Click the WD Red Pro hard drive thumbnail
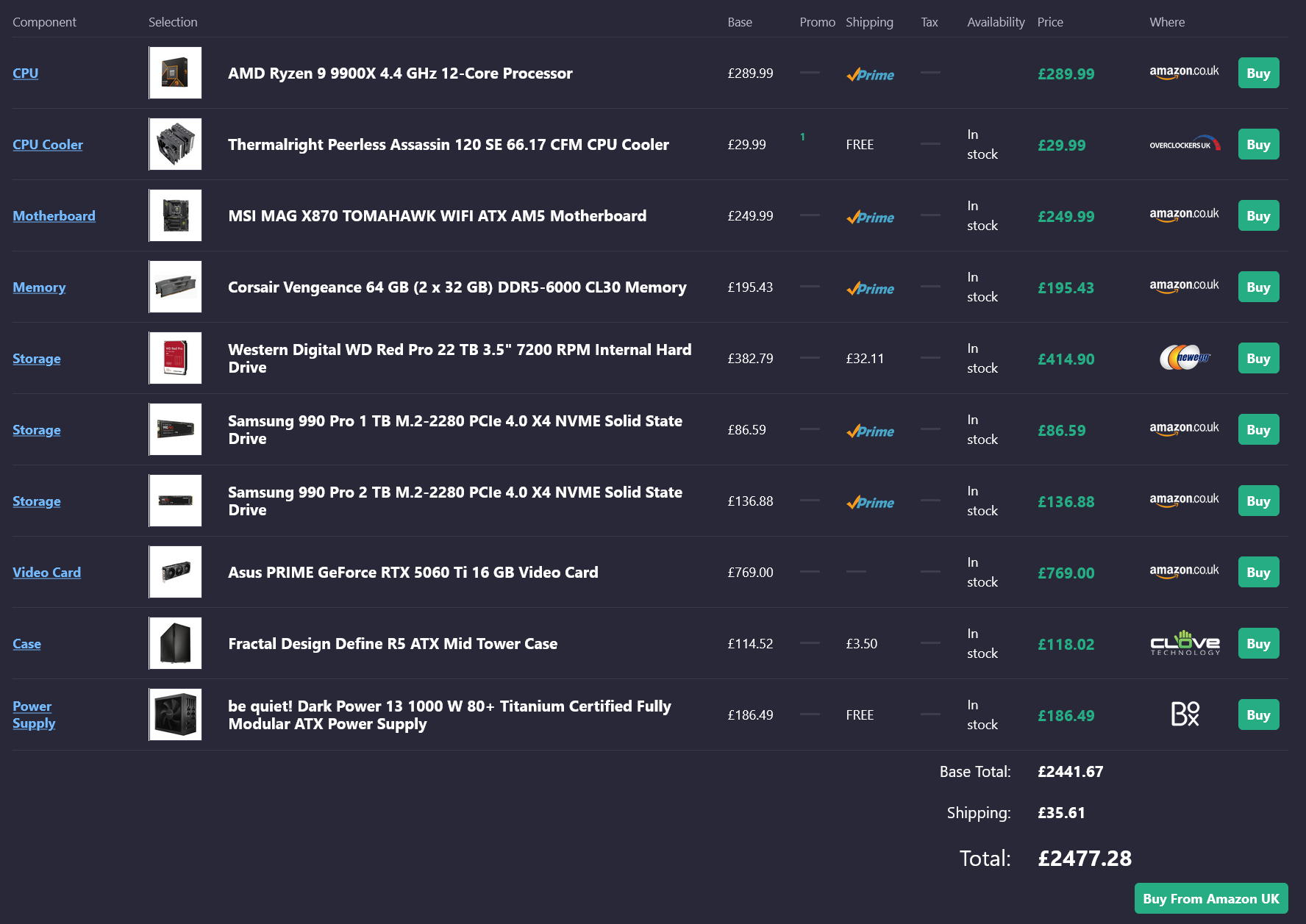 click(x=175, y=358)
